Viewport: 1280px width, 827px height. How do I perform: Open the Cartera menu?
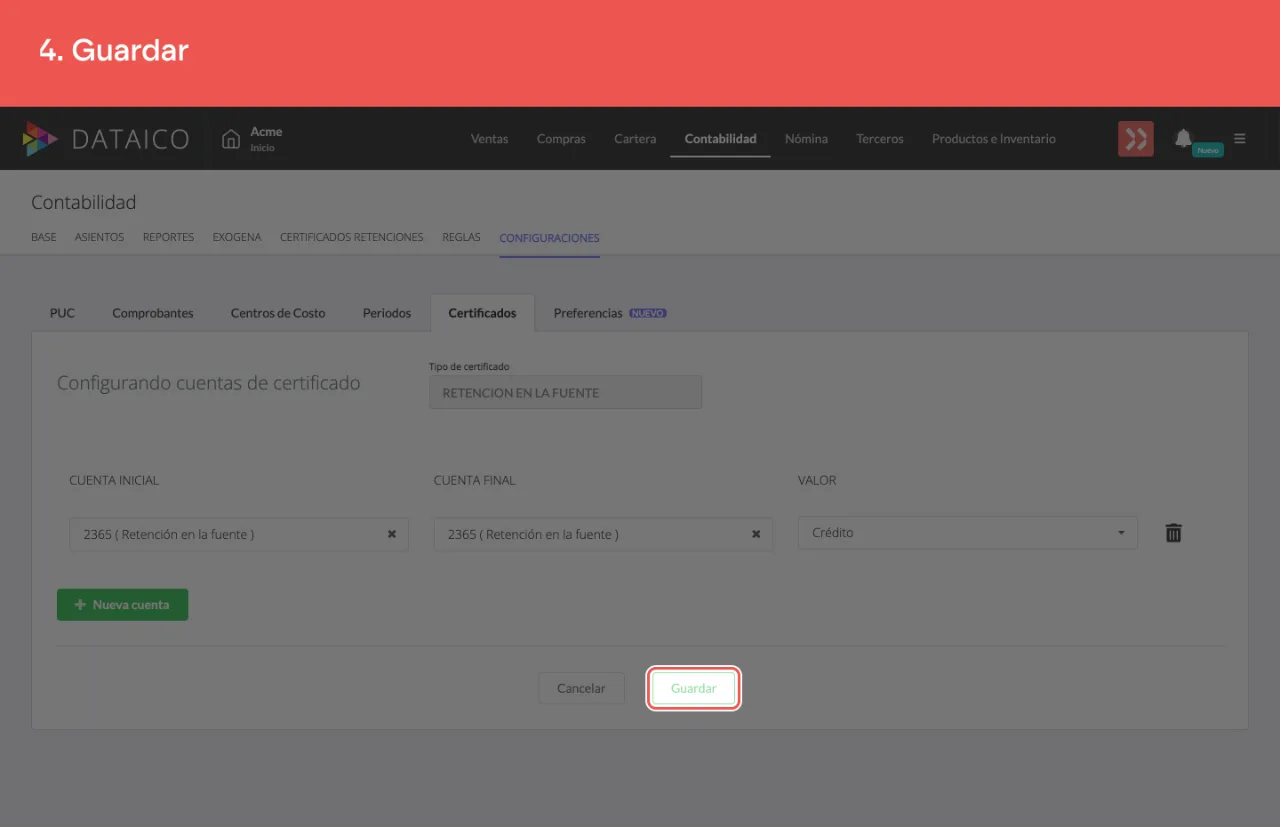tap(635, 139)
